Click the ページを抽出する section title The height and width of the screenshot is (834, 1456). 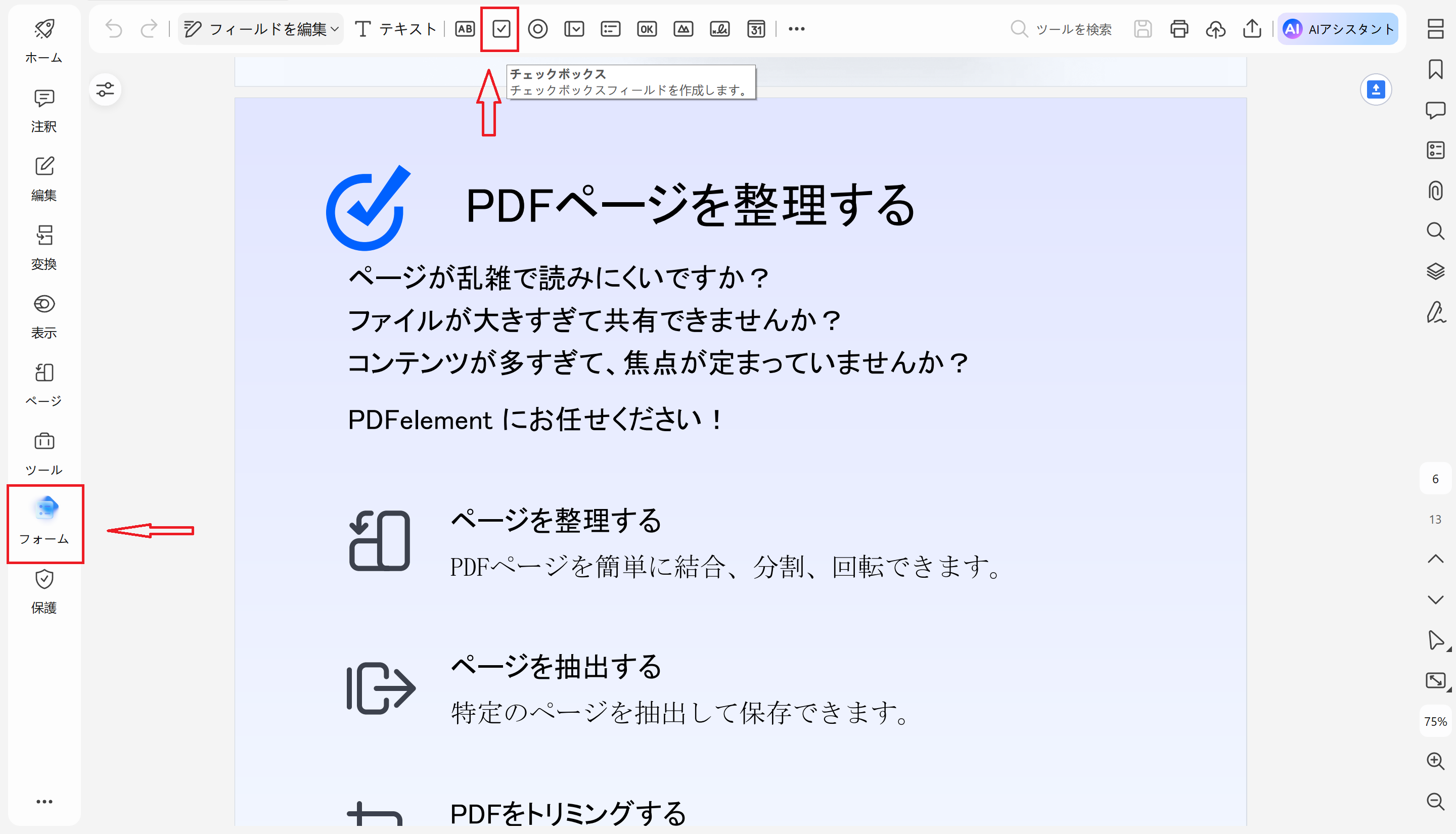click(556, 666)
